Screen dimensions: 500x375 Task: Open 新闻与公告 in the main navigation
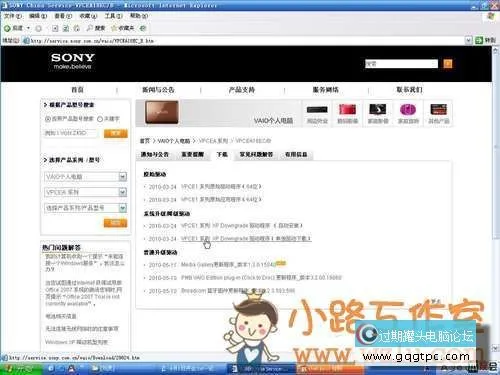click(x=158, y=90)
